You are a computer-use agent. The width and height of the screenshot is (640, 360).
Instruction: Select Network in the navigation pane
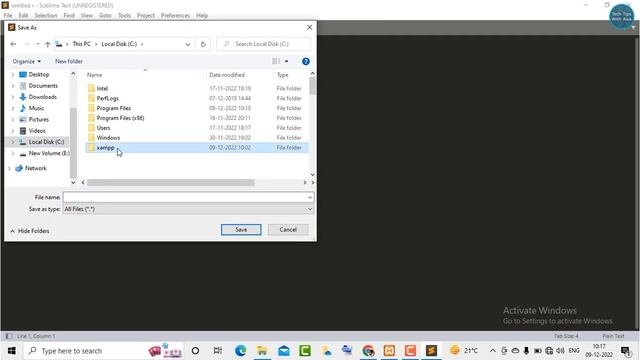(x=36, y=168)
